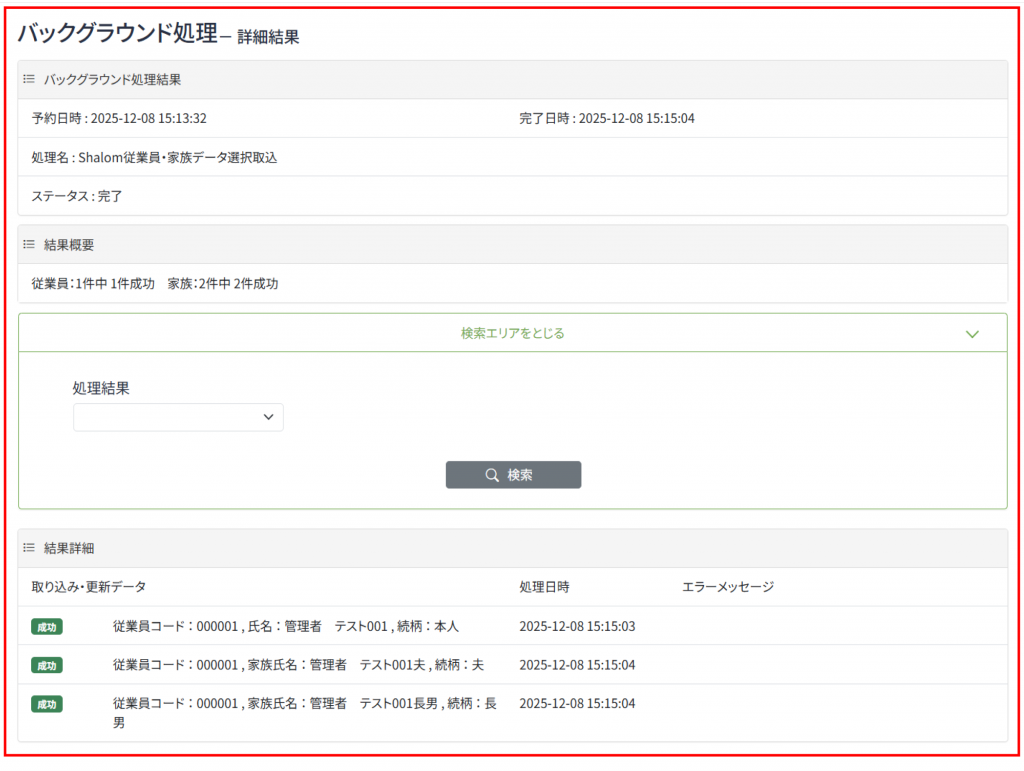
Task: Click the ステータス：完了 text
Action: pyautogui.click(x=77, y=196)
